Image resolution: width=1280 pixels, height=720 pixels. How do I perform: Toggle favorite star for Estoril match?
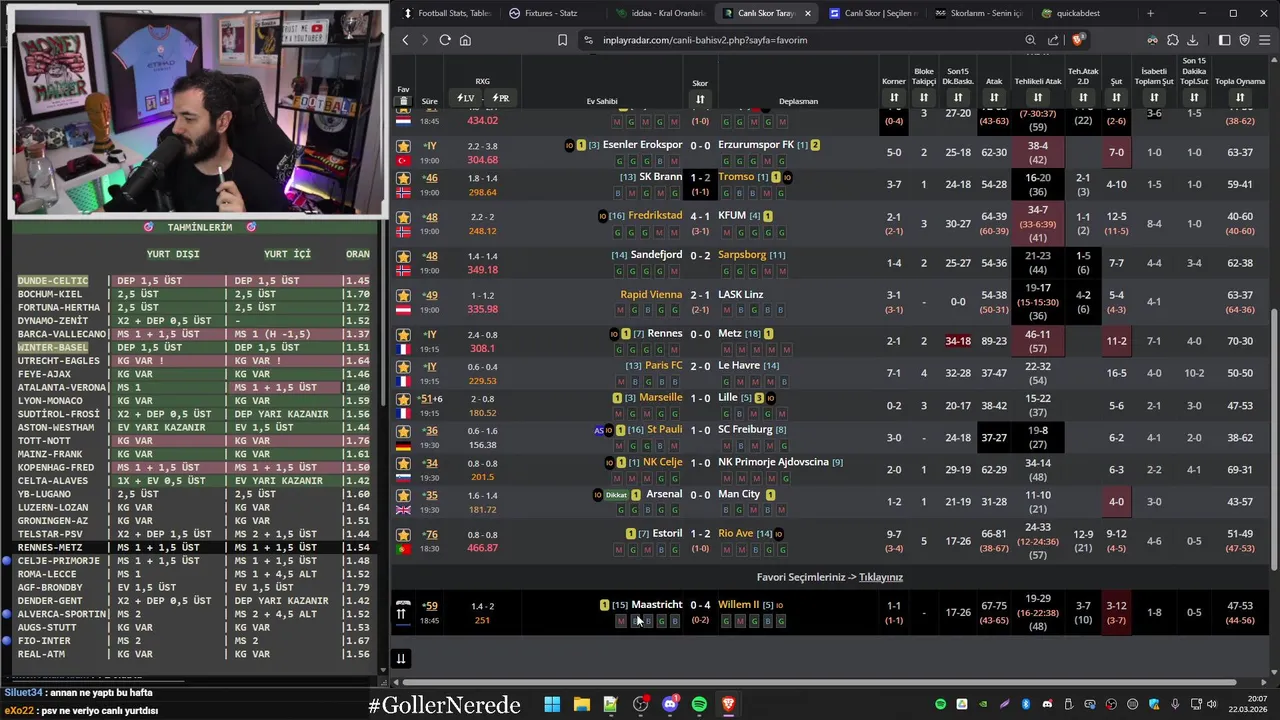(x=403, y=534)
